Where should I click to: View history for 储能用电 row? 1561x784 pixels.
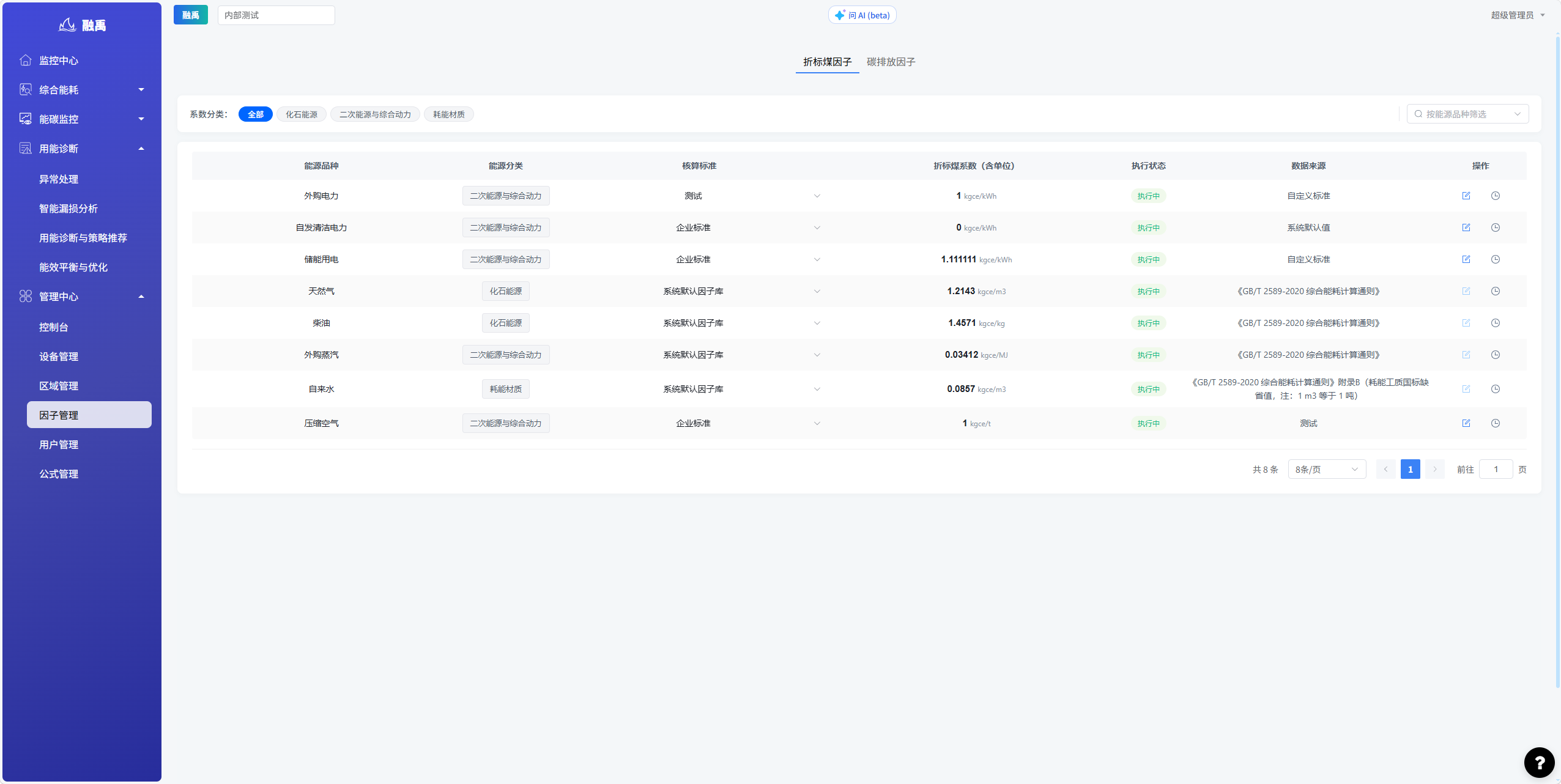point(1495,259)
